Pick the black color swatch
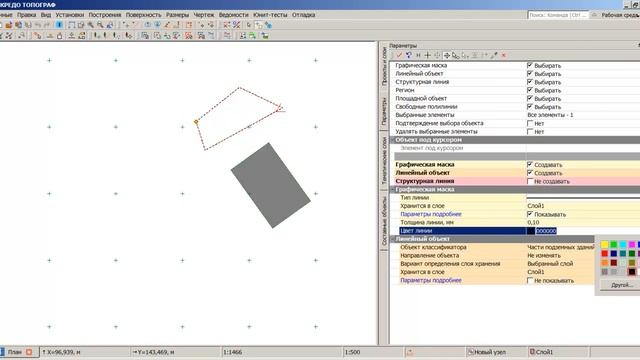 (632, 271)
